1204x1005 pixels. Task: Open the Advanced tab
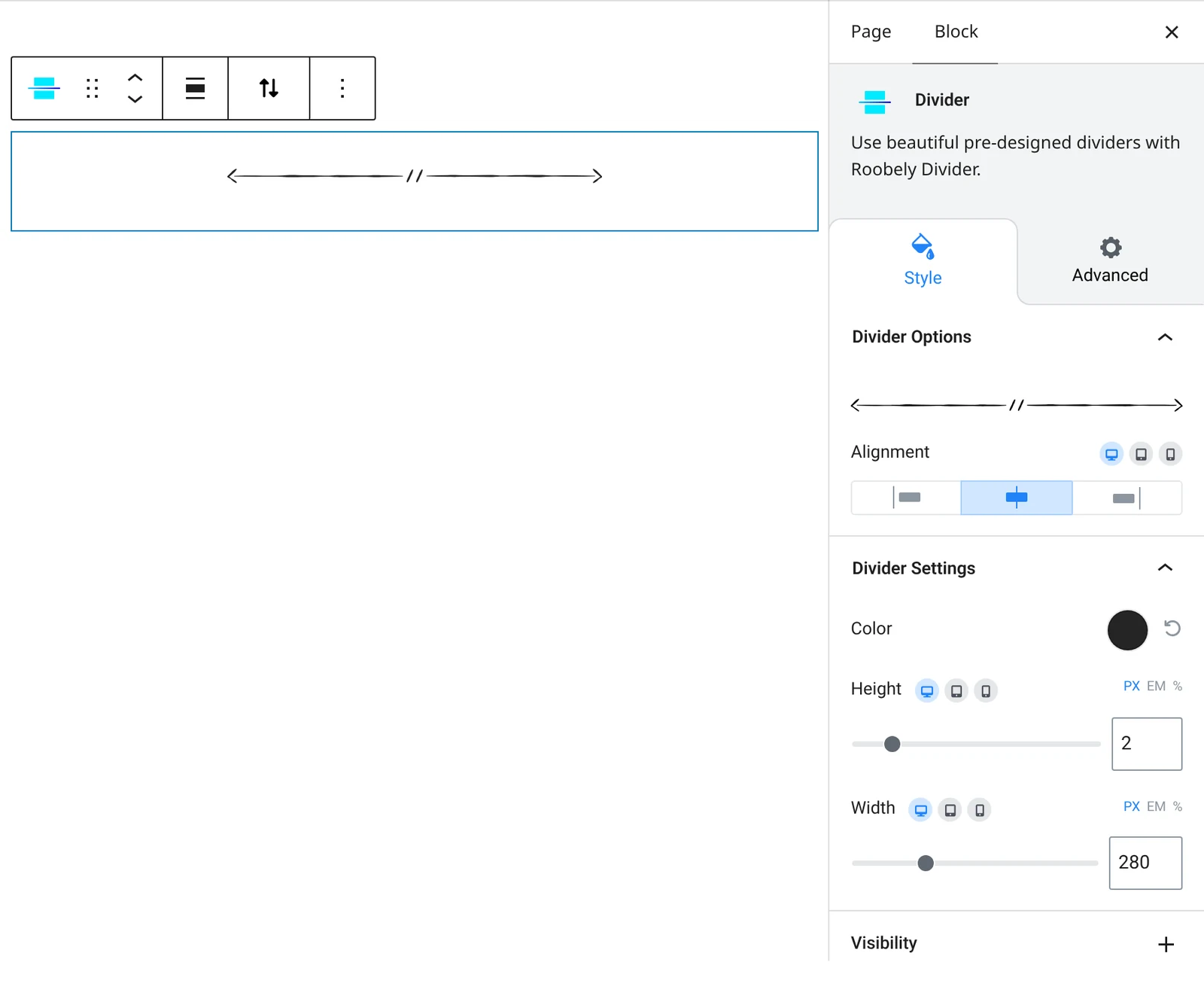pos(1110,260)
